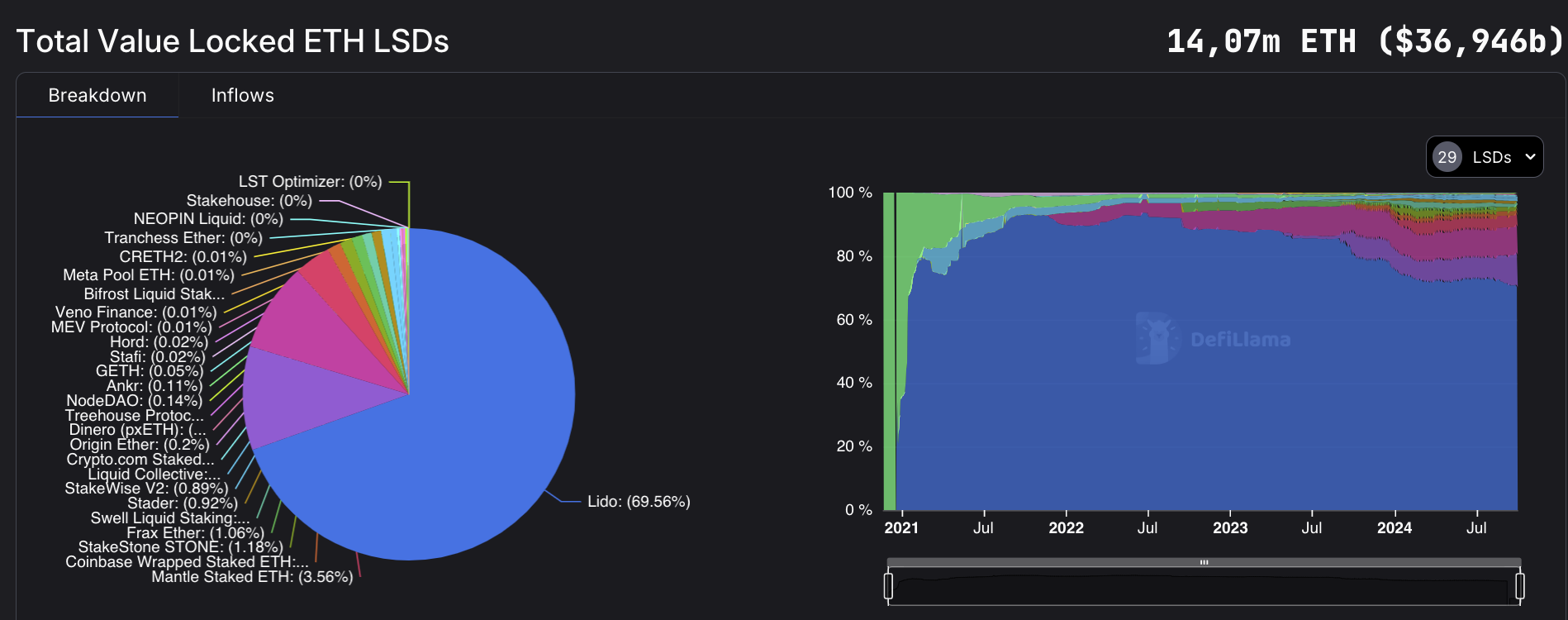Click the 60 % y-axis label
This screenshot has width=1568, height=620.
854,320
